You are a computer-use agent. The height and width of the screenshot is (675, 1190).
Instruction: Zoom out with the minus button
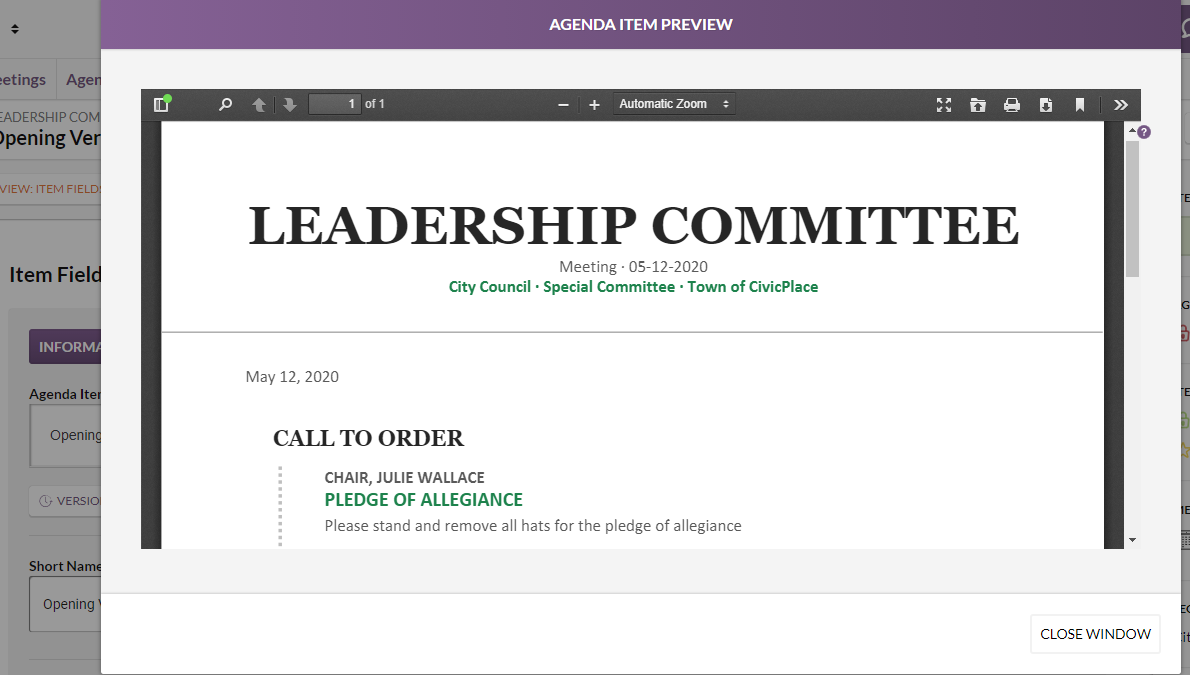(x=563, y=105)
